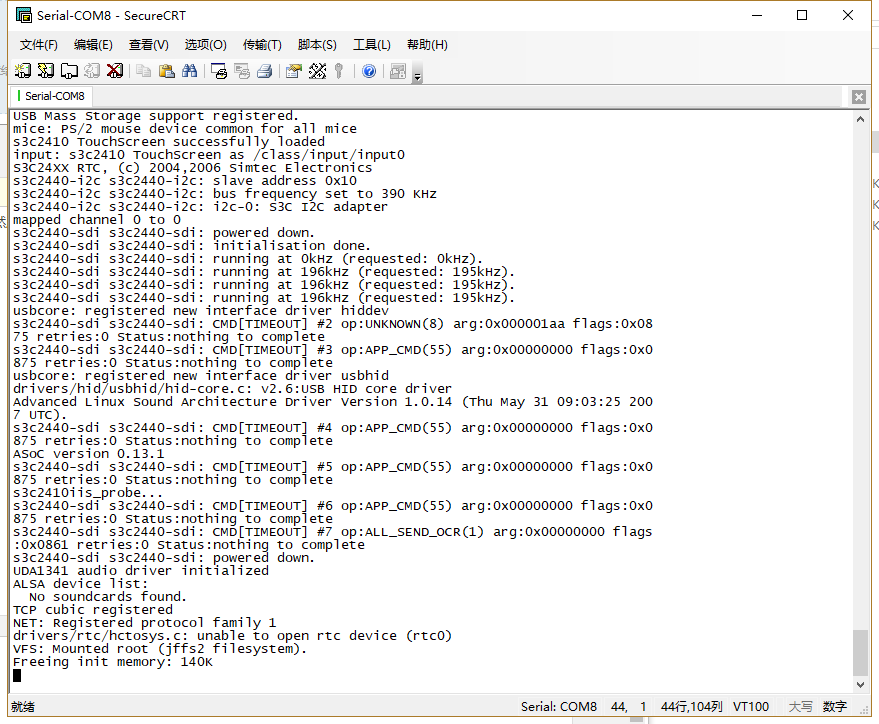Click the 44行,104列 status entry
This screenshot has width=879, height=724.
[691, 707]
